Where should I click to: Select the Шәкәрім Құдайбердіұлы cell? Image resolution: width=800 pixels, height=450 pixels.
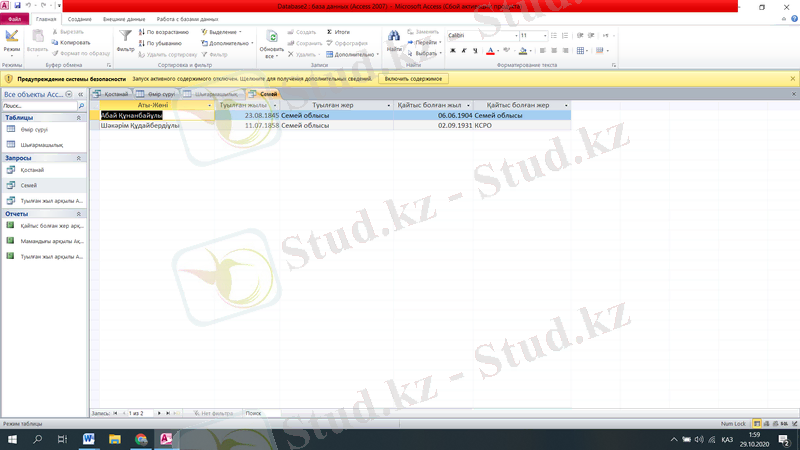pos(157,126)
